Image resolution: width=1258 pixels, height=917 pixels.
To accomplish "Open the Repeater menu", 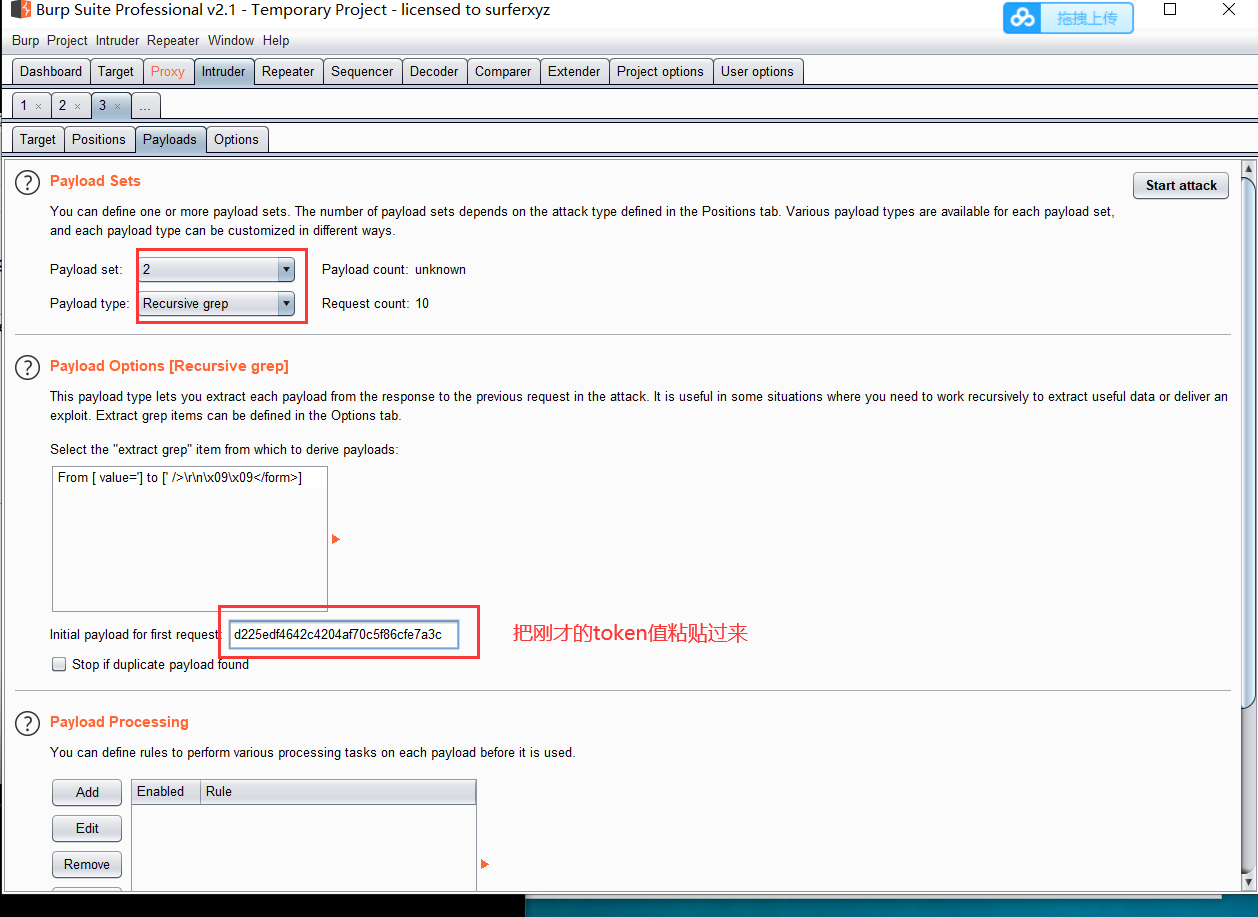I will 173,41.
